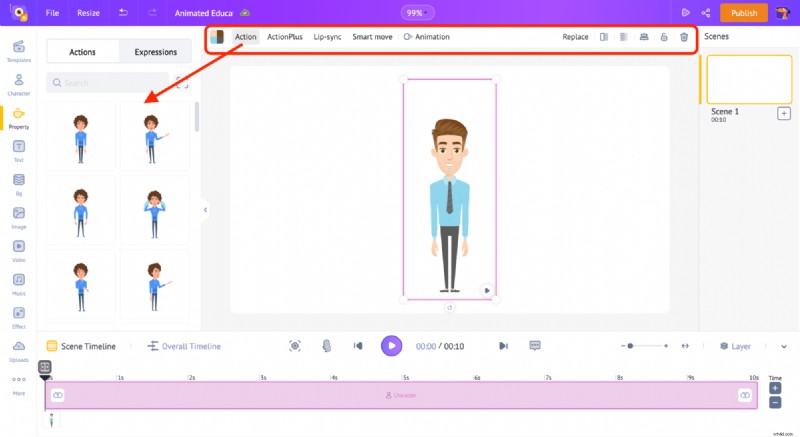Delete the character with the trash icon

point(684,37)
